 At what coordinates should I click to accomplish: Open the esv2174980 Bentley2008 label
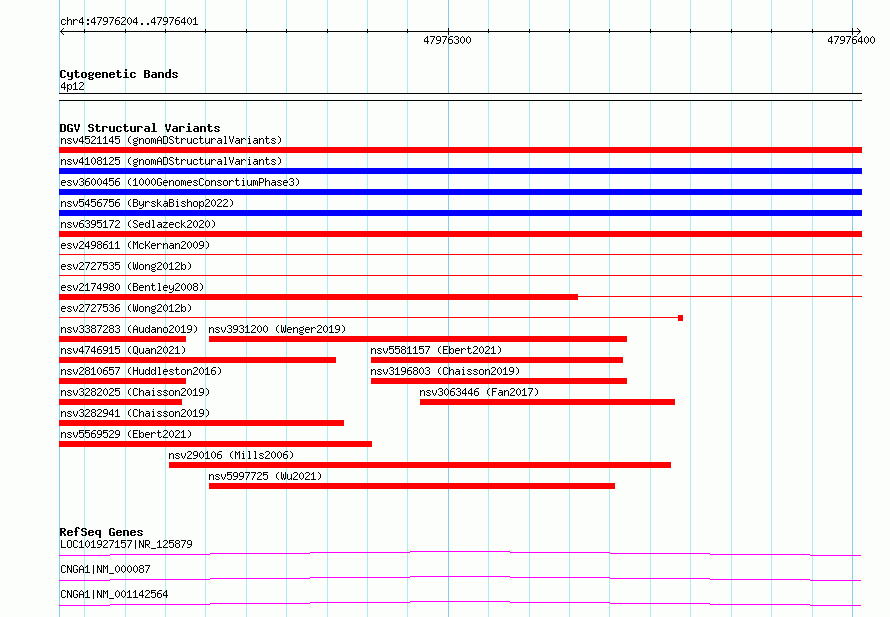(132, 287)
